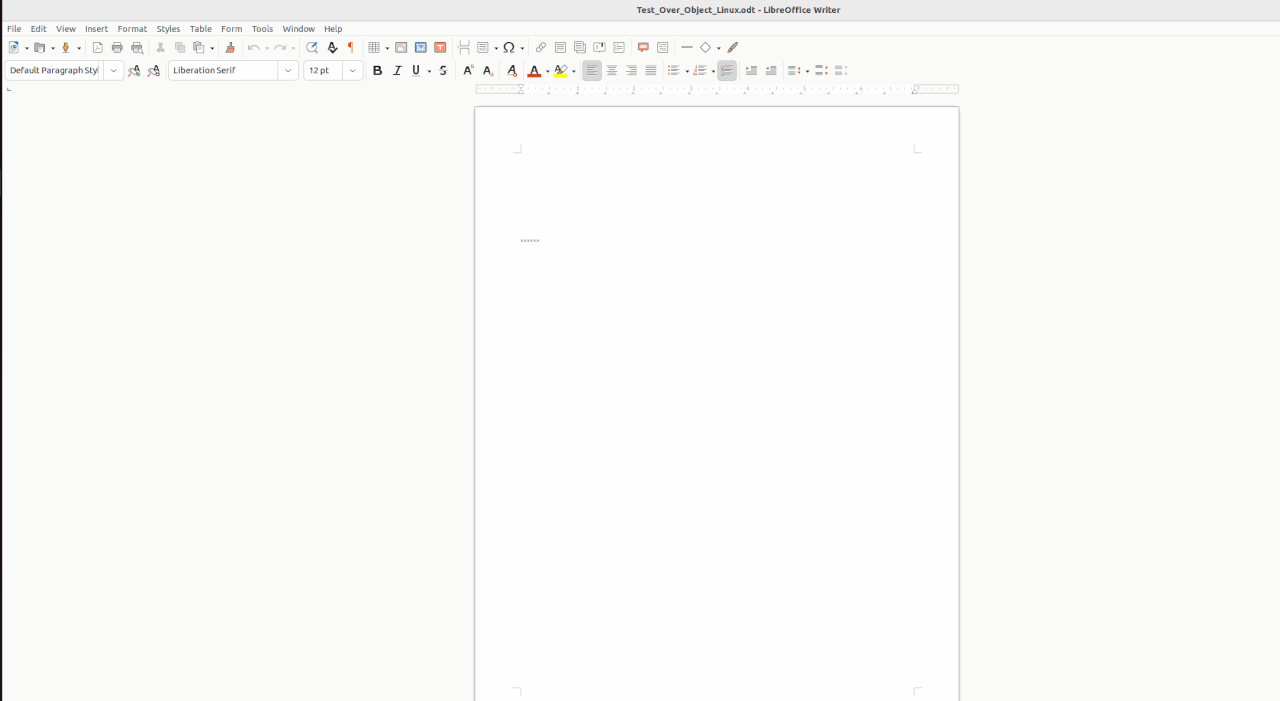This screenshot has width=1280, height=701.
Task: Click inside the font name field
Action: tap(223, 70)
